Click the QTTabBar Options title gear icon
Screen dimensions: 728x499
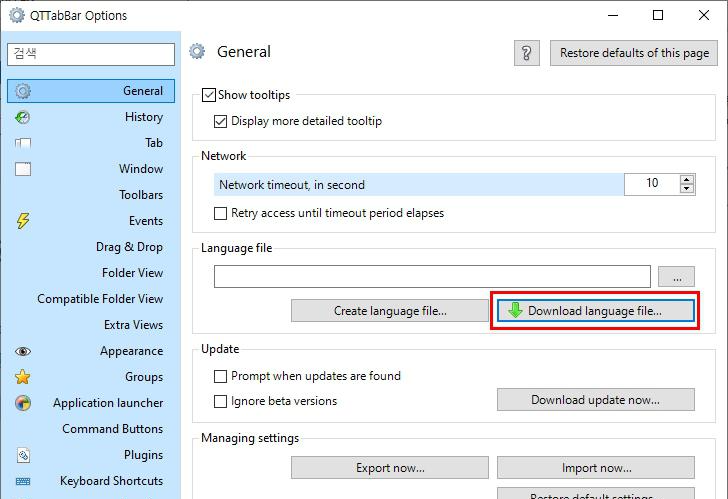pos(17,15)
